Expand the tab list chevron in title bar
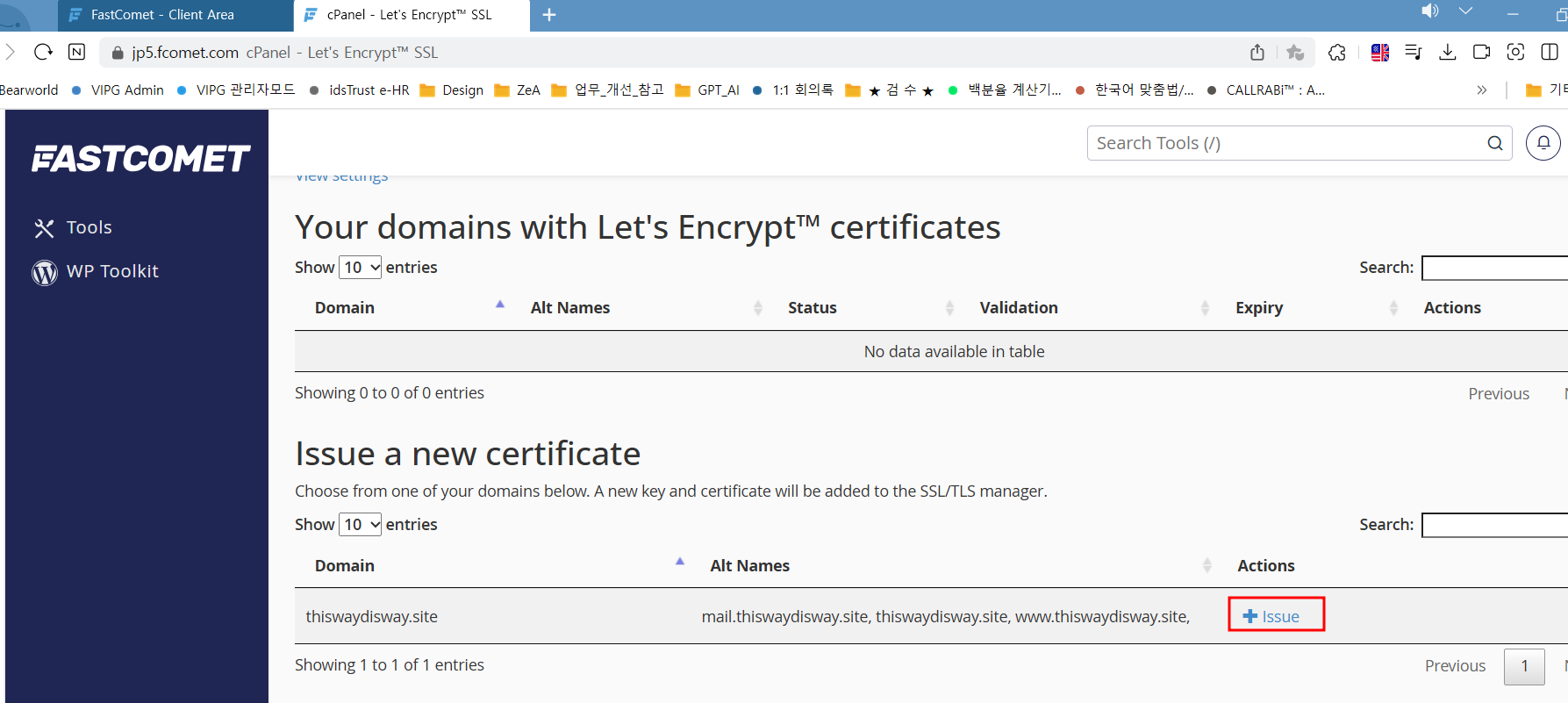1568x703 pixels. [x=1465, y=11]
